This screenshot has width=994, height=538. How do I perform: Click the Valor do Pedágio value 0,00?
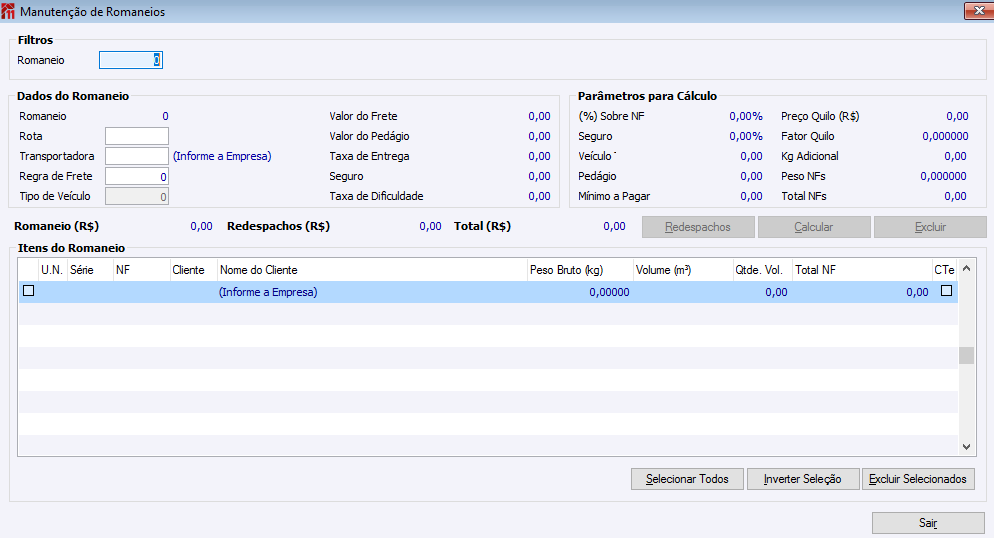coord(539,136)
